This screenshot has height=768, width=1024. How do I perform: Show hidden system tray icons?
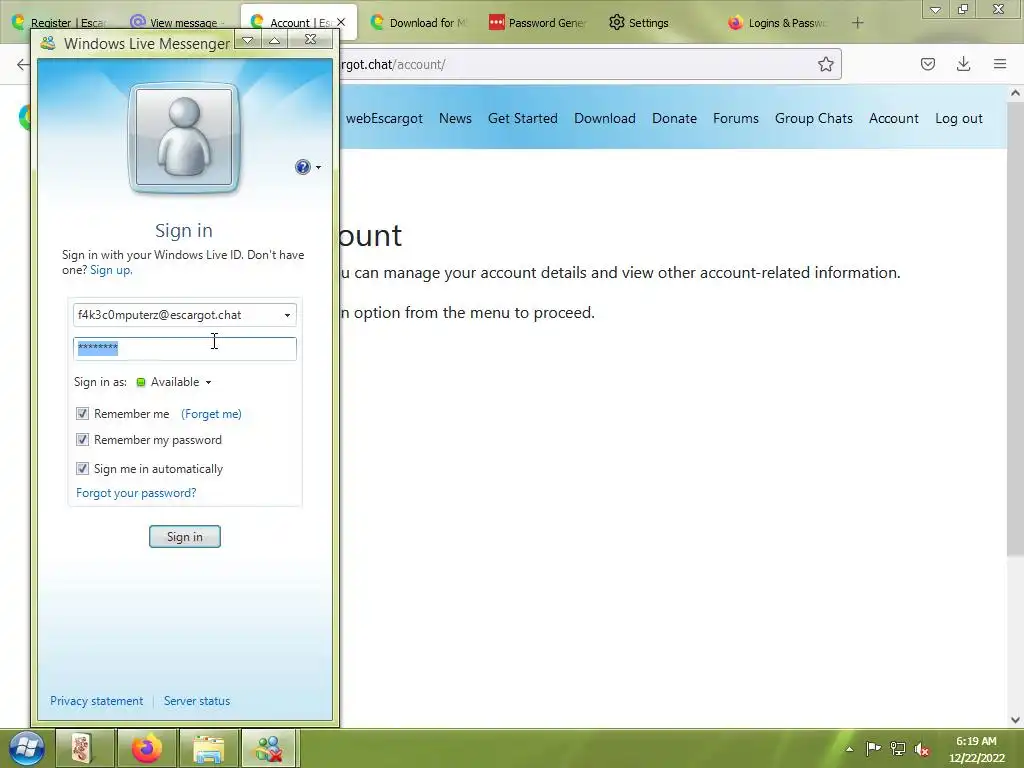tap(850, 749)
